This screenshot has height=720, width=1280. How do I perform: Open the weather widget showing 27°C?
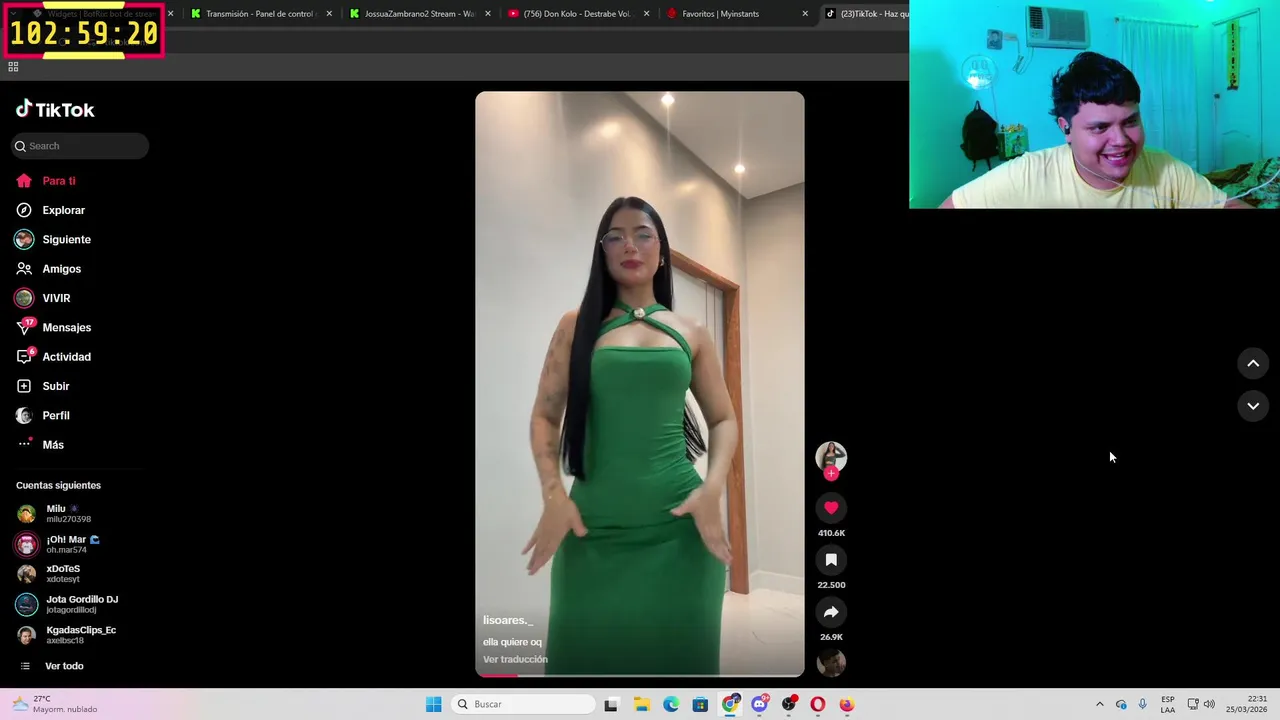(x=55, y=704)
